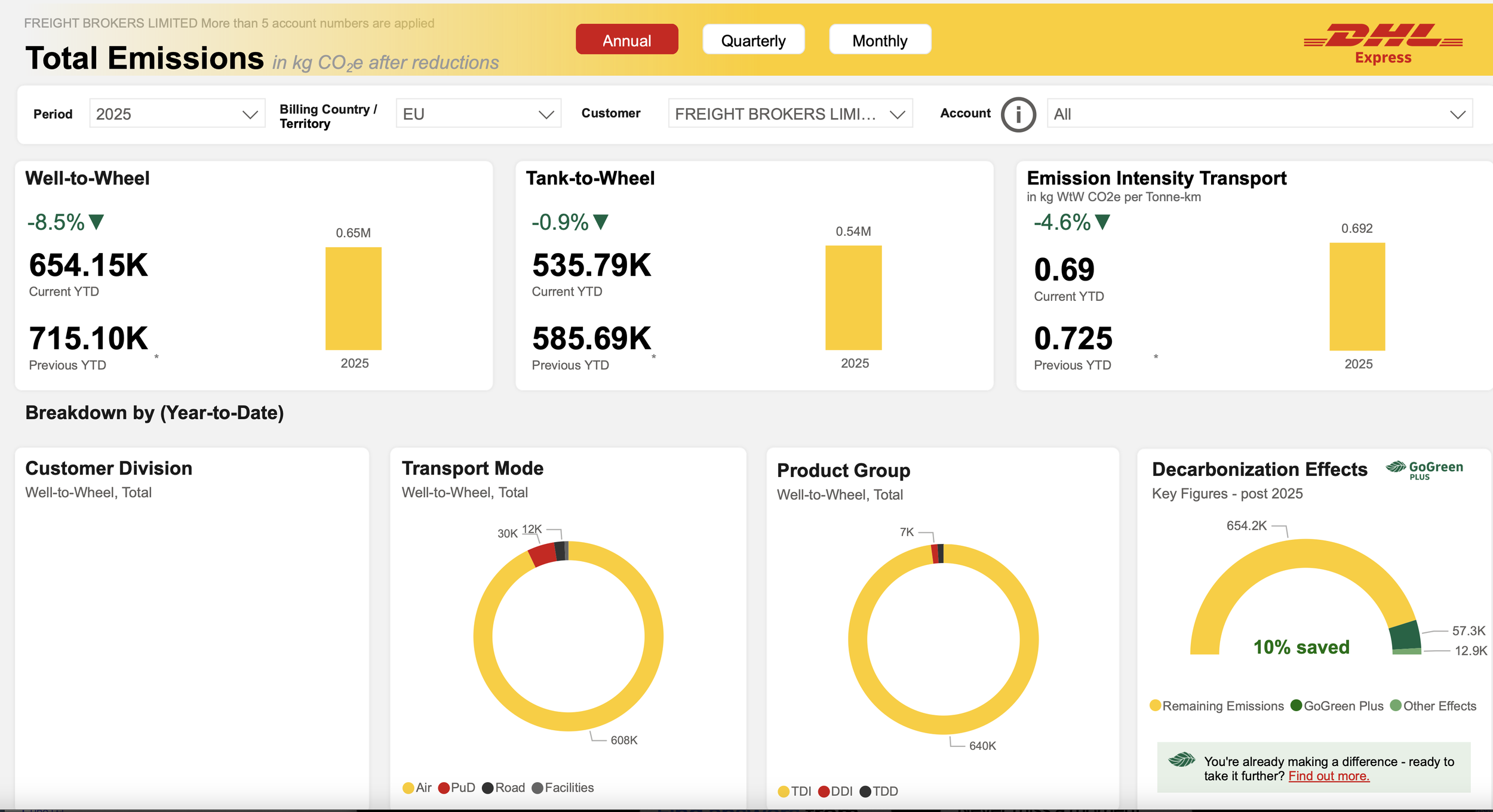1493x812 pixels.
Task: Click the Account info icon
Action: coord(1018,114)
